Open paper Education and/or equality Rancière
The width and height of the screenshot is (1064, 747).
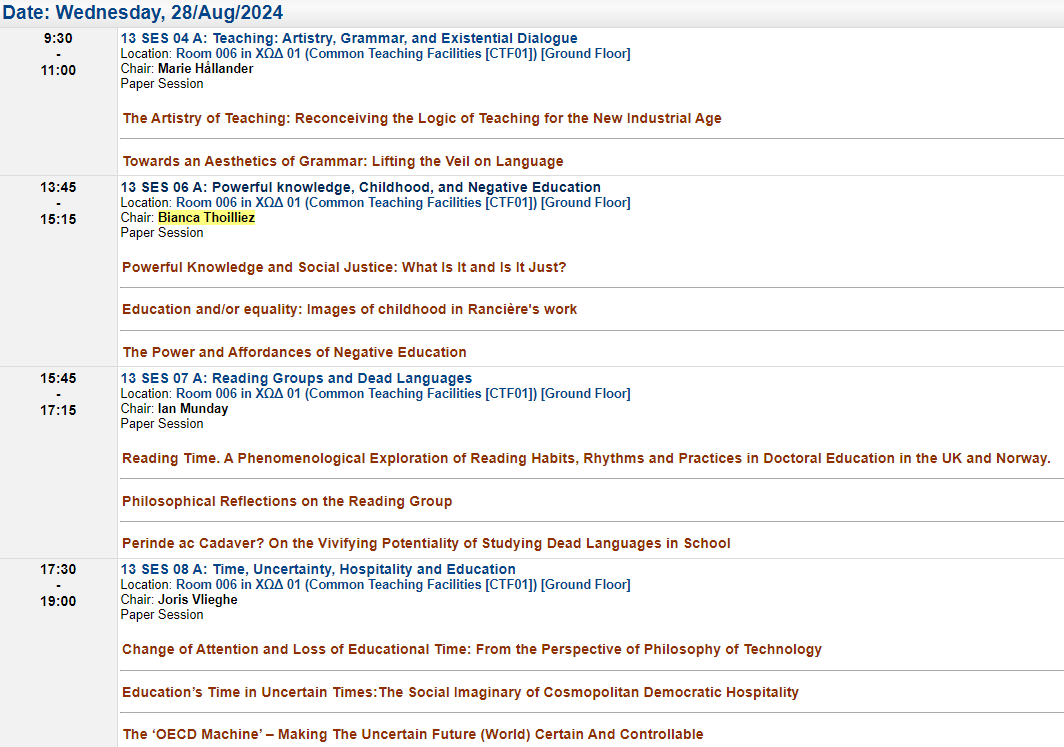click(x=349, y=309)
